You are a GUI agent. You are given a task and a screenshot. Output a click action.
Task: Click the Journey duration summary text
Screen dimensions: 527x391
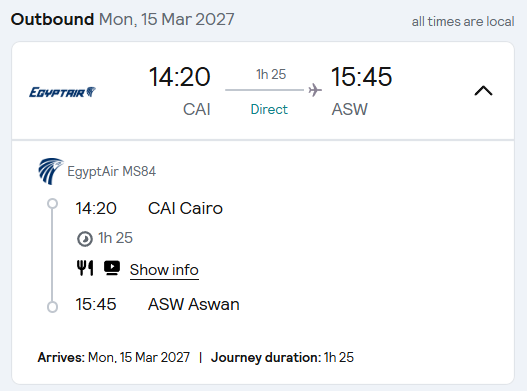(282, 357)
